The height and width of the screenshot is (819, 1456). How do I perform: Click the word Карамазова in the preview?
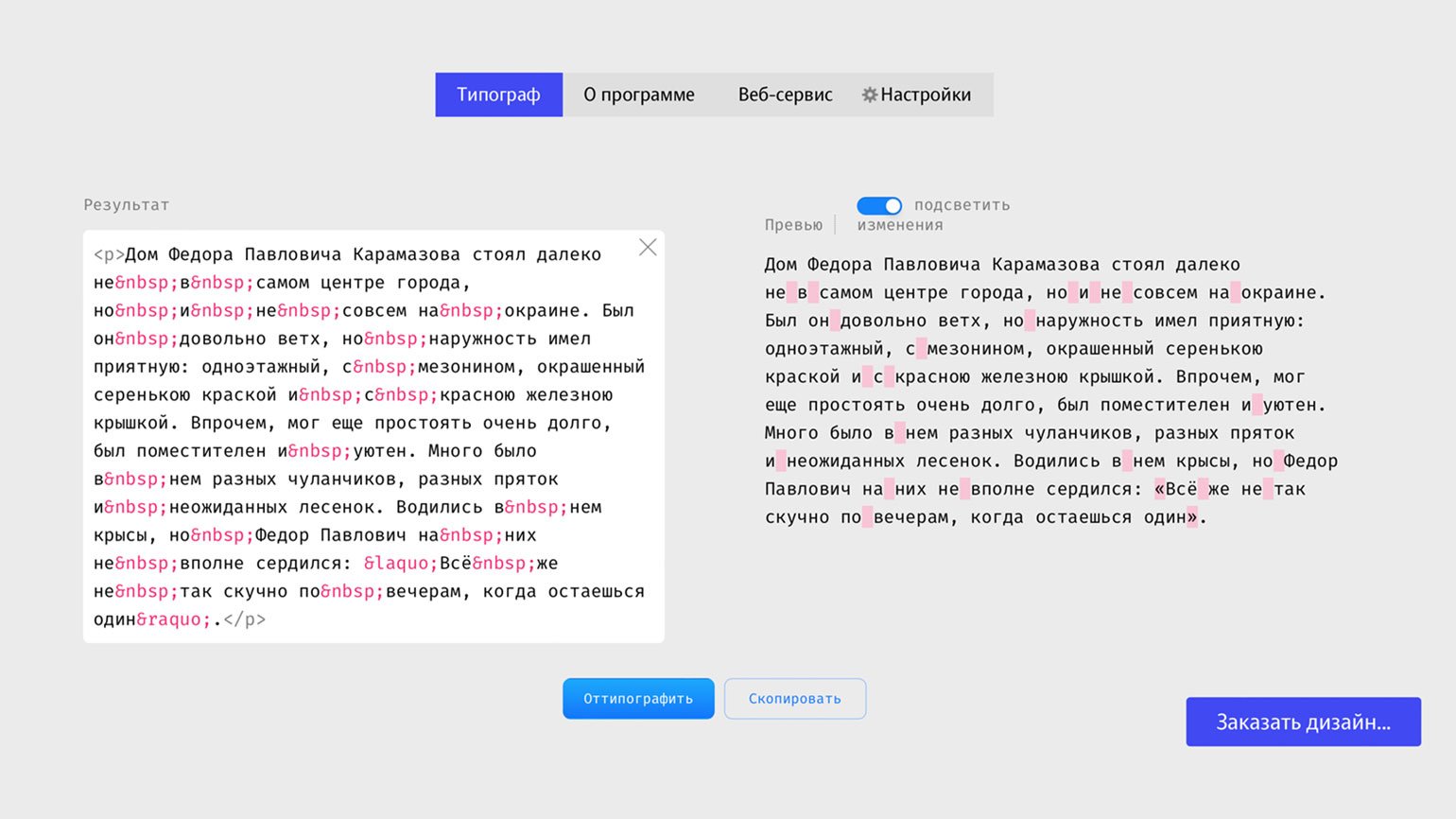1046,265
